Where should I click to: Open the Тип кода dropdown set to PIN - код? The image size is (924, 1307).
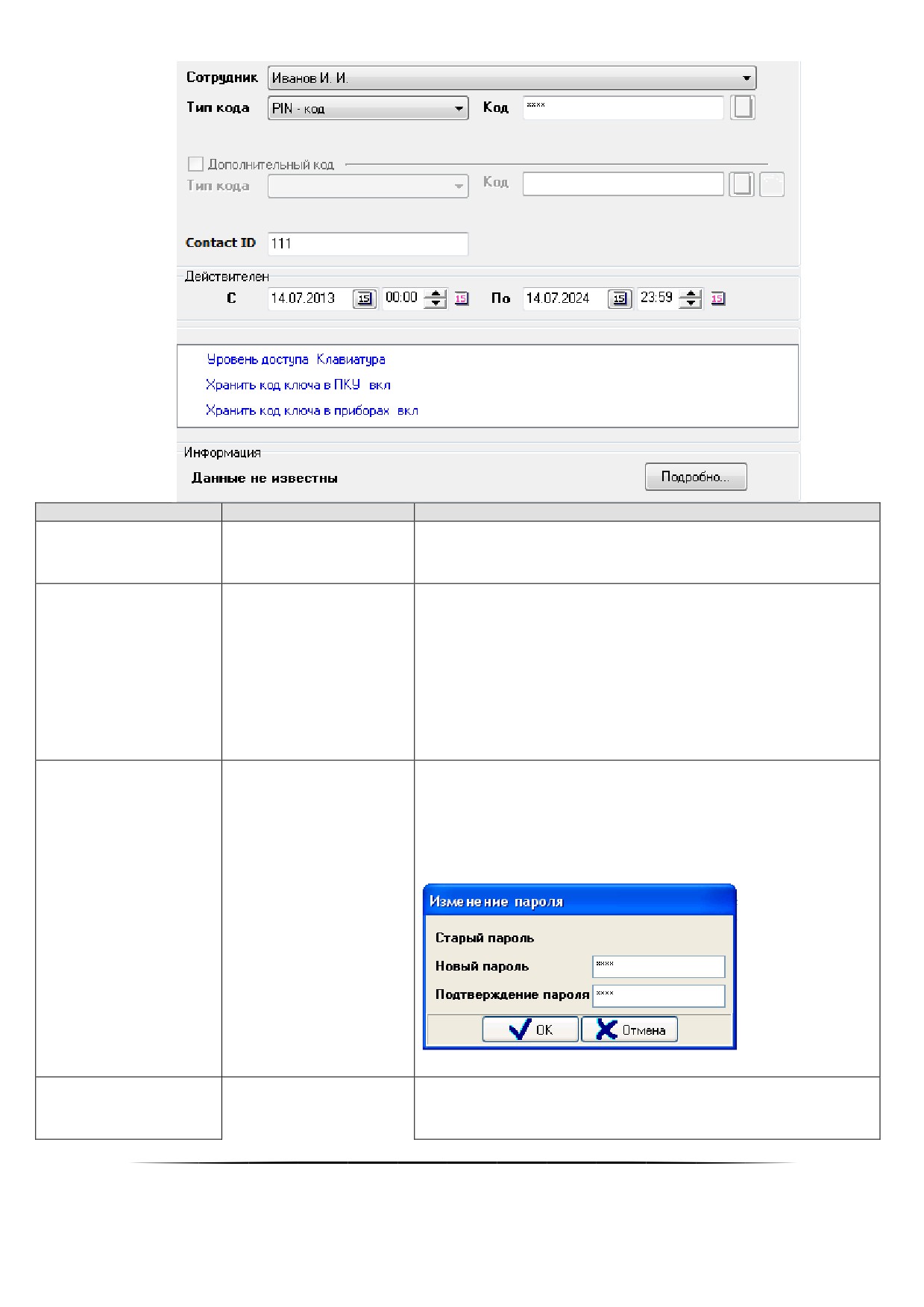pyautogui.click(x=368, y=108)
